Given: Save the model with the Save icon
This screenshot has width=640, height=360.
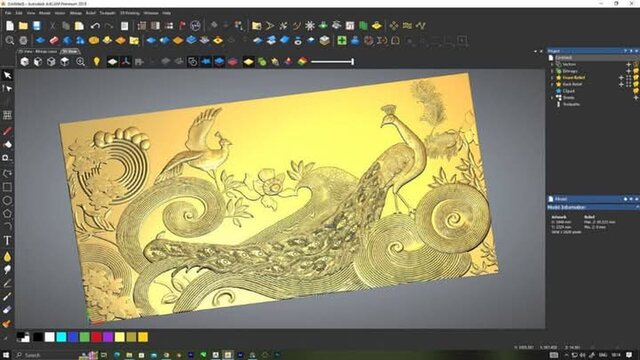Looking at the screenshot, I should (37, 26).
